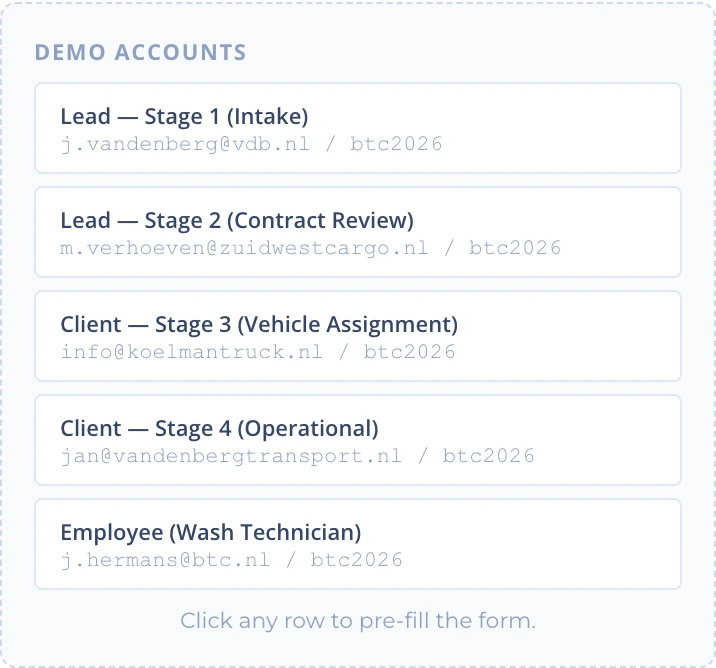Click btc2026 password in Intake row

[396, 144]
